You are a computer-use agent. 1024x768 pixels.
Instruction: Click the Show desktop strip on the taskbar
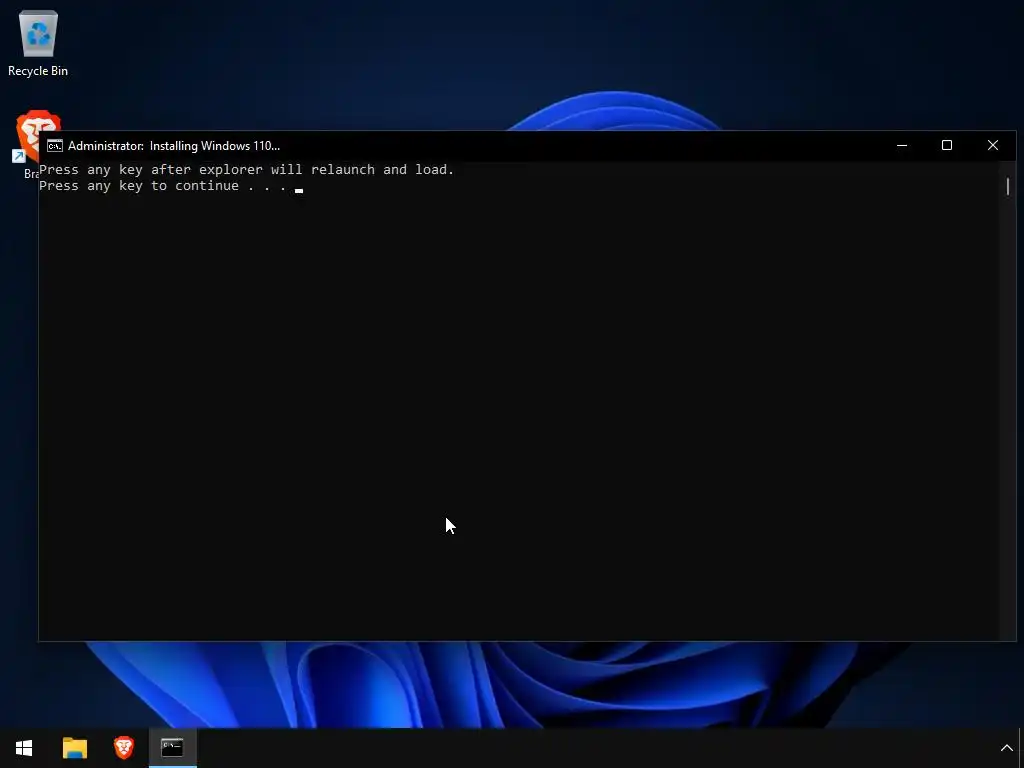coord(1021,748)
